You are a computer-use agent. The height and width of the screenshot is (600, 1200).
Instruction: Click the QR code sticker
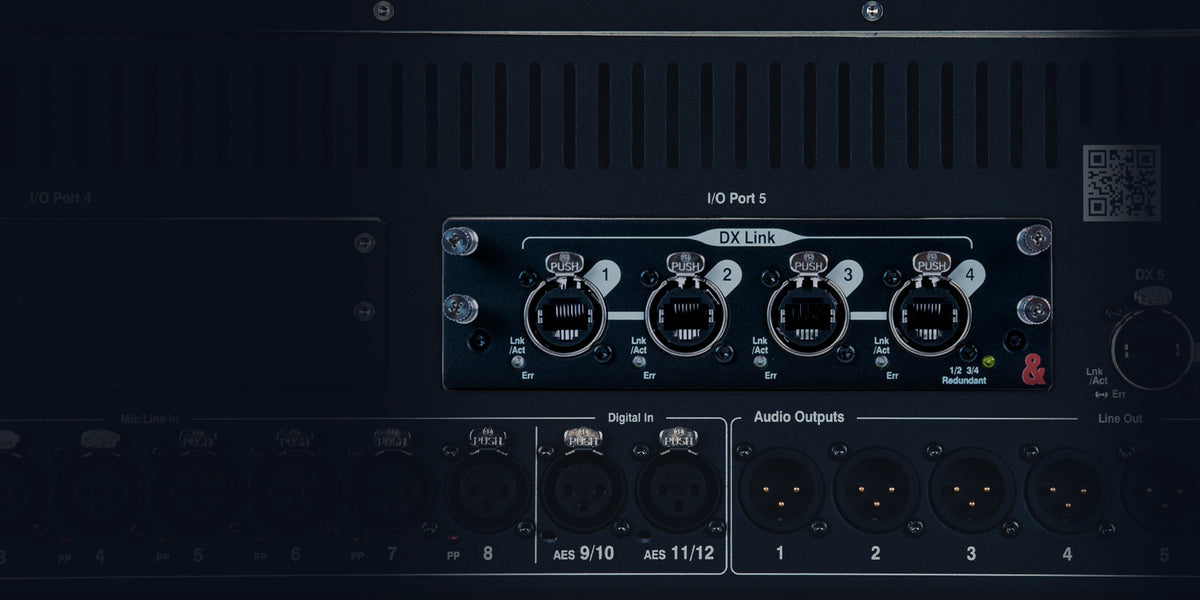pyautogui.click(x=1122, y=182)
